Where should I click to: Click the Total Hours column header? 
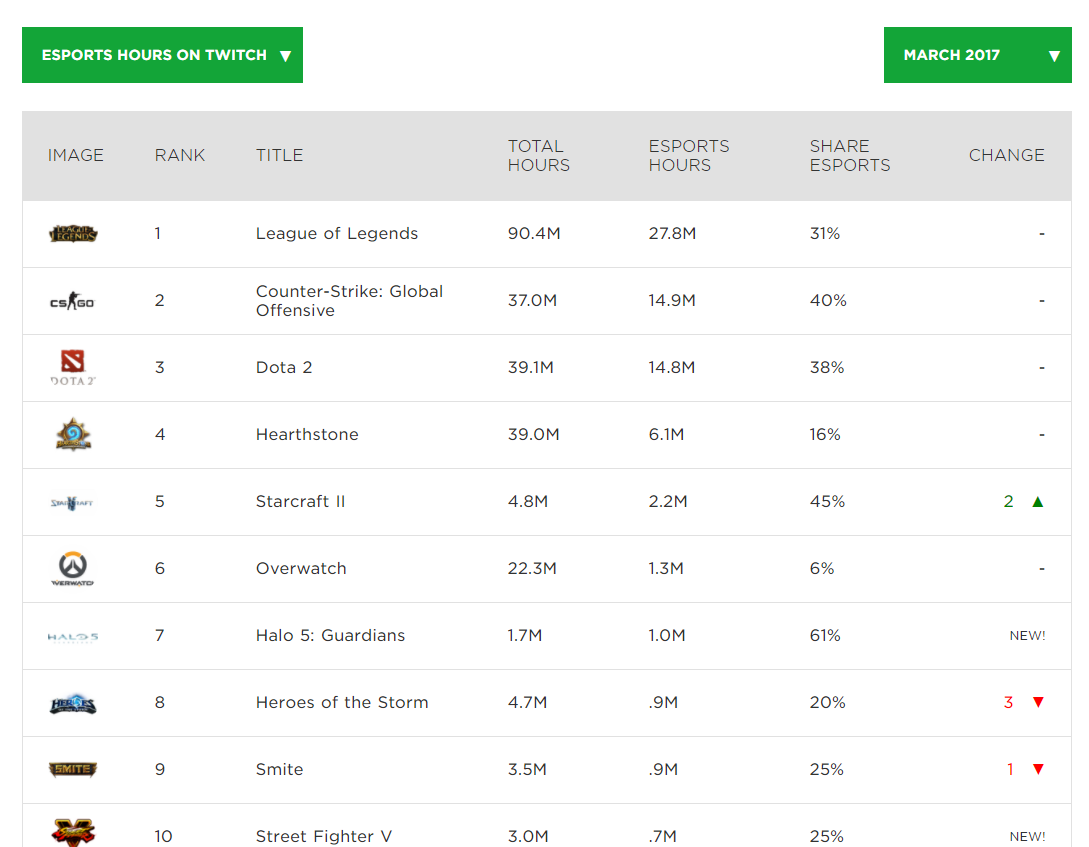point(538,155)
